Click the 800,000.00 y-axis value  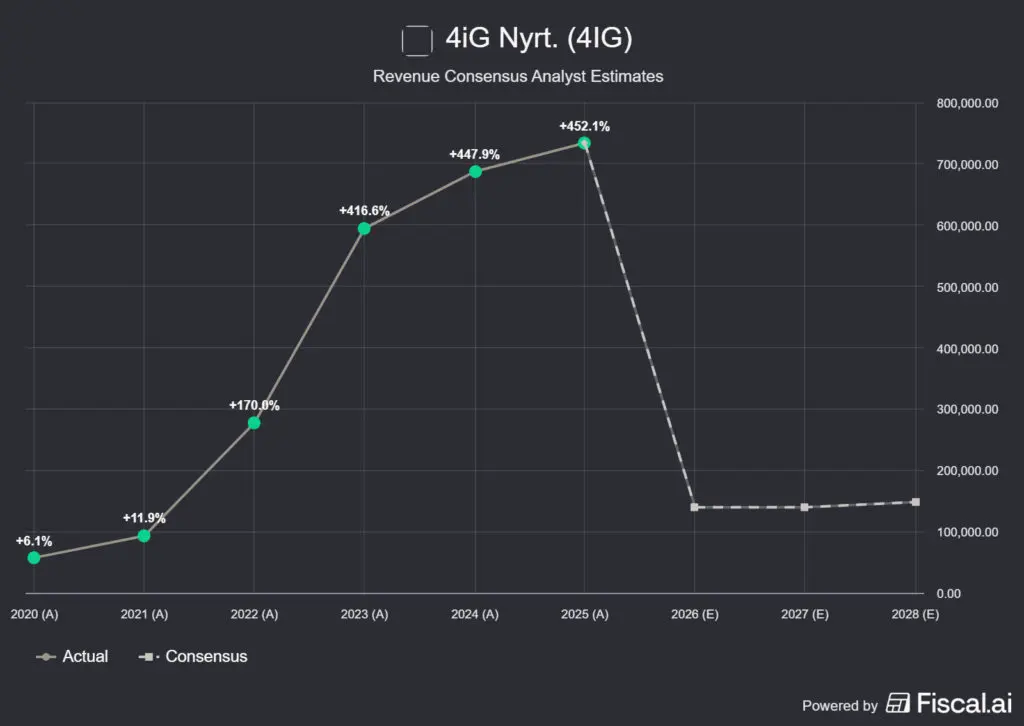[967, 103]
